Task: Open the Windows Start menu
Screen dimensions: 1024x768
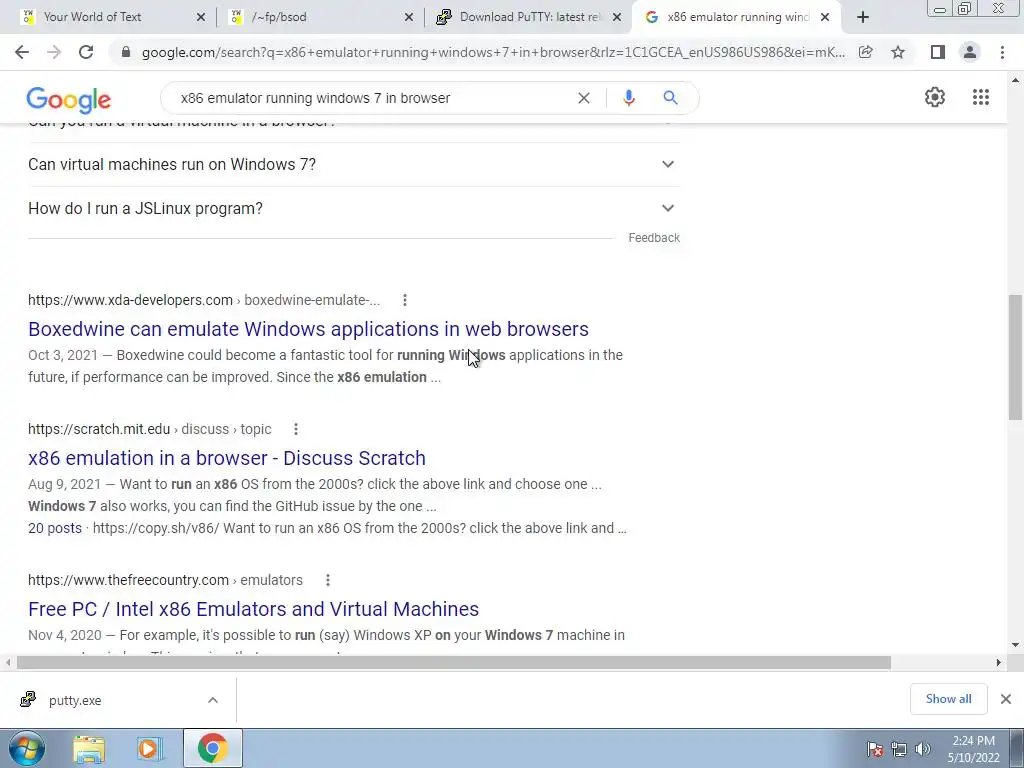Action: 27,748
